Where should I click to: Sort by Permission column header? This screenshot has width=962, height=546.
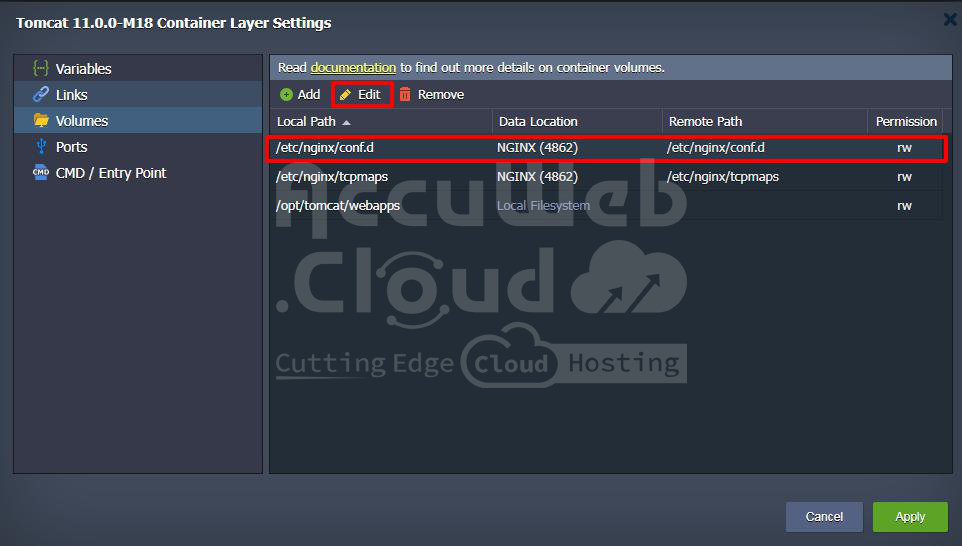[x=906, y=121]
